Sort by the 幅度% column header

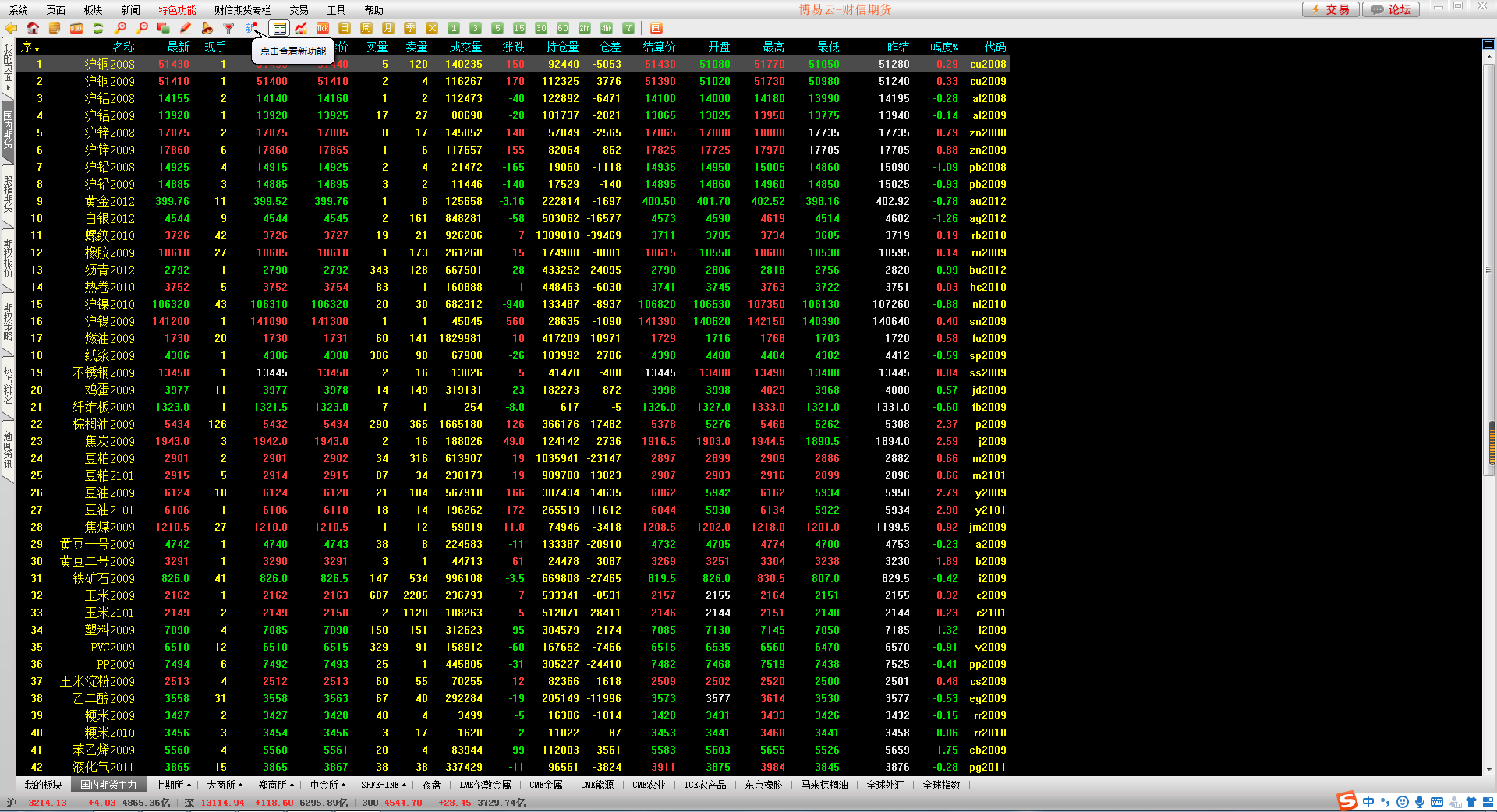point(944,47)
